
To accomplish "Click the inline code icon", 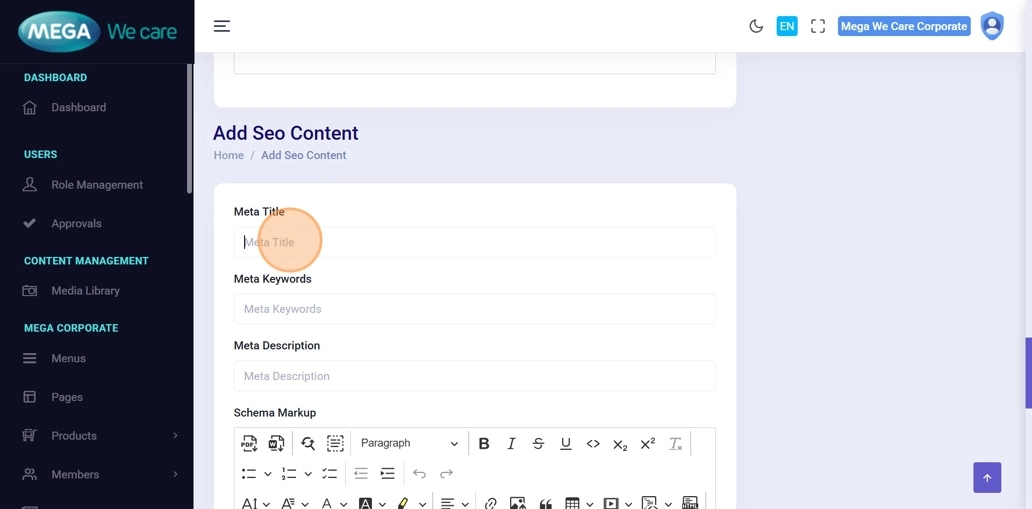I will point(593,443).
